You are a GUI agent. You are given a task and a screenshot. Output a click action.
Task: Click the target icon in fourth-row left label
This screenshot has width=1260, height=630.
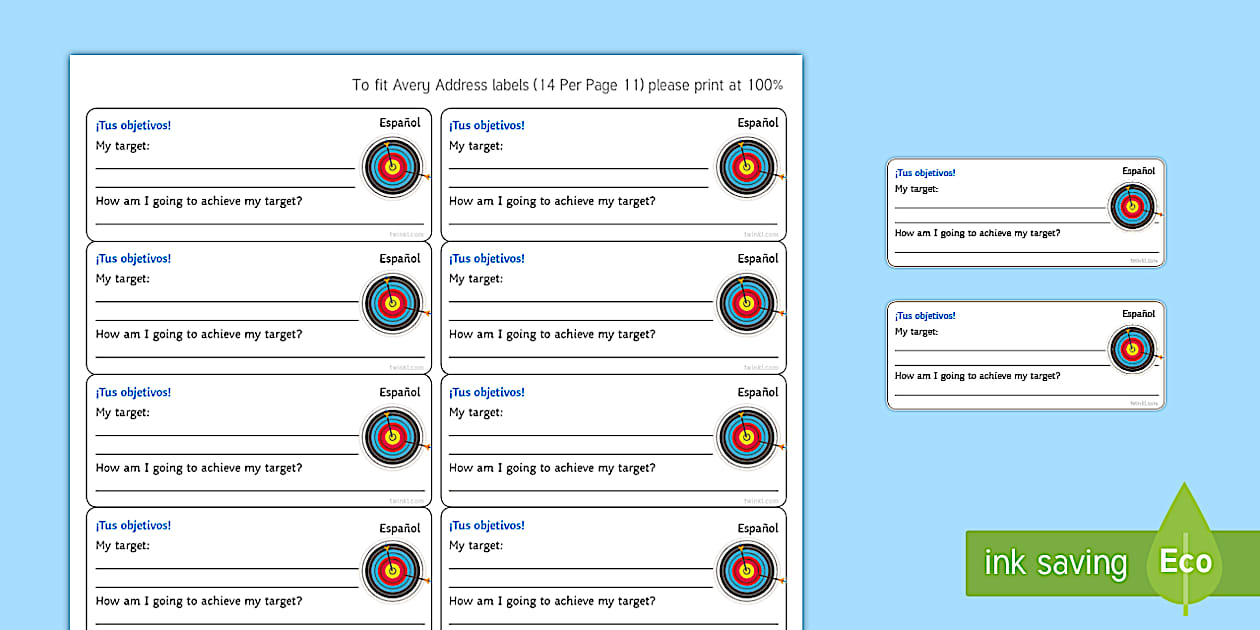pyautogui.click(x=392, y=571)
